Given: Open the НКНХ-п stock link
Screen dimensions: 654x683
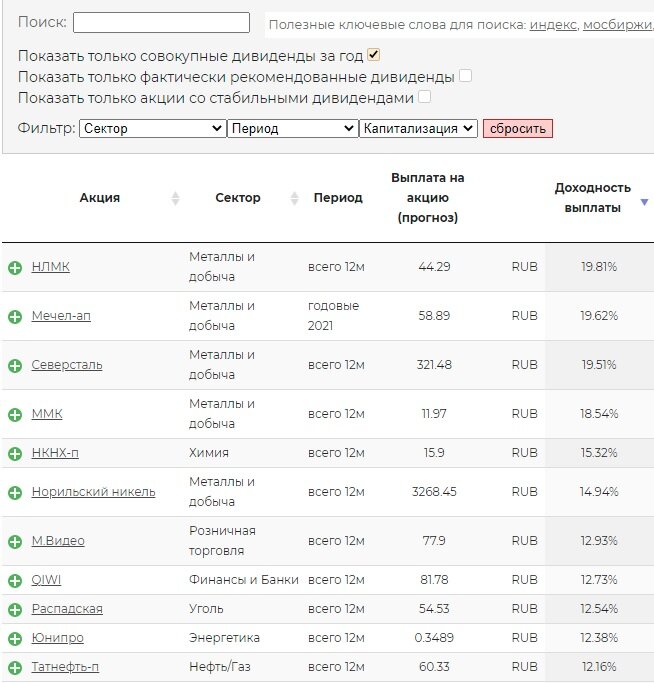Looking at the screenshot, I should tap(55, 453).
